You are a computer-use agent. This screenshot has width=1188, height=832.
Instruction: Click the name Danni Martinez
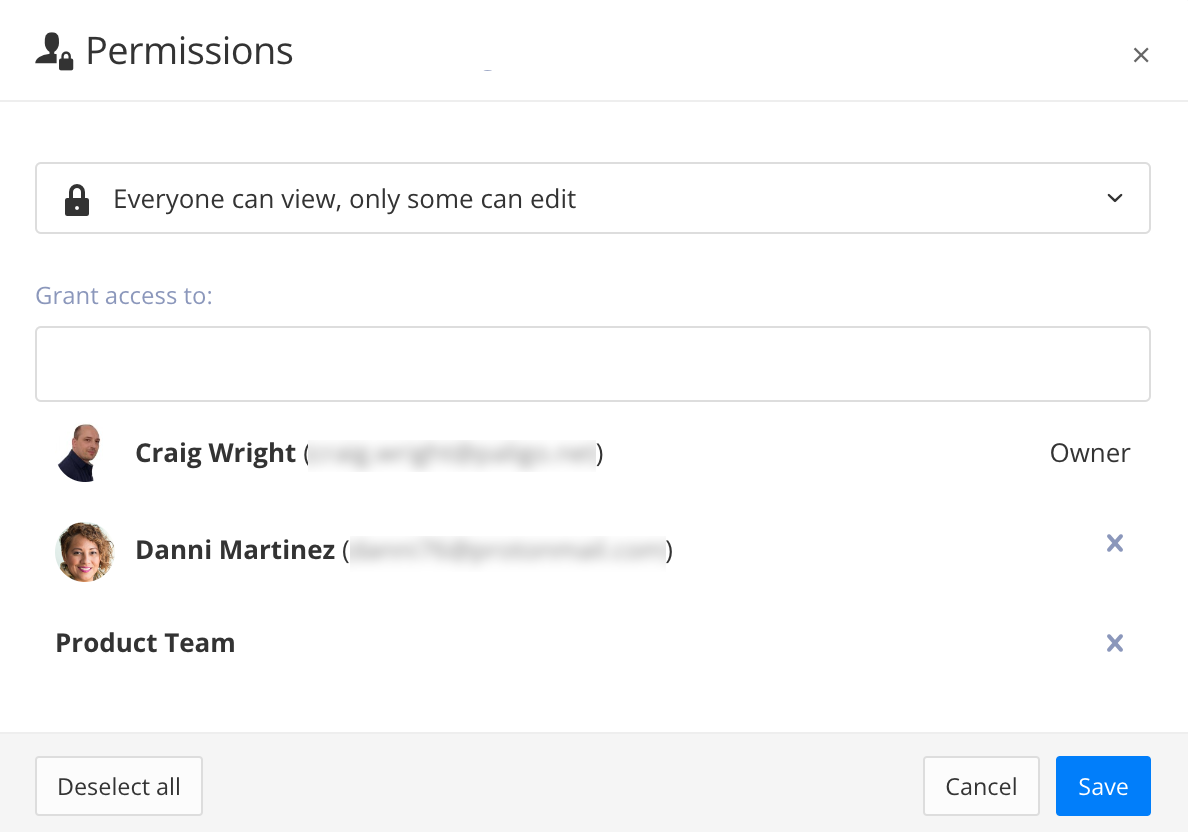click(235, 550)
